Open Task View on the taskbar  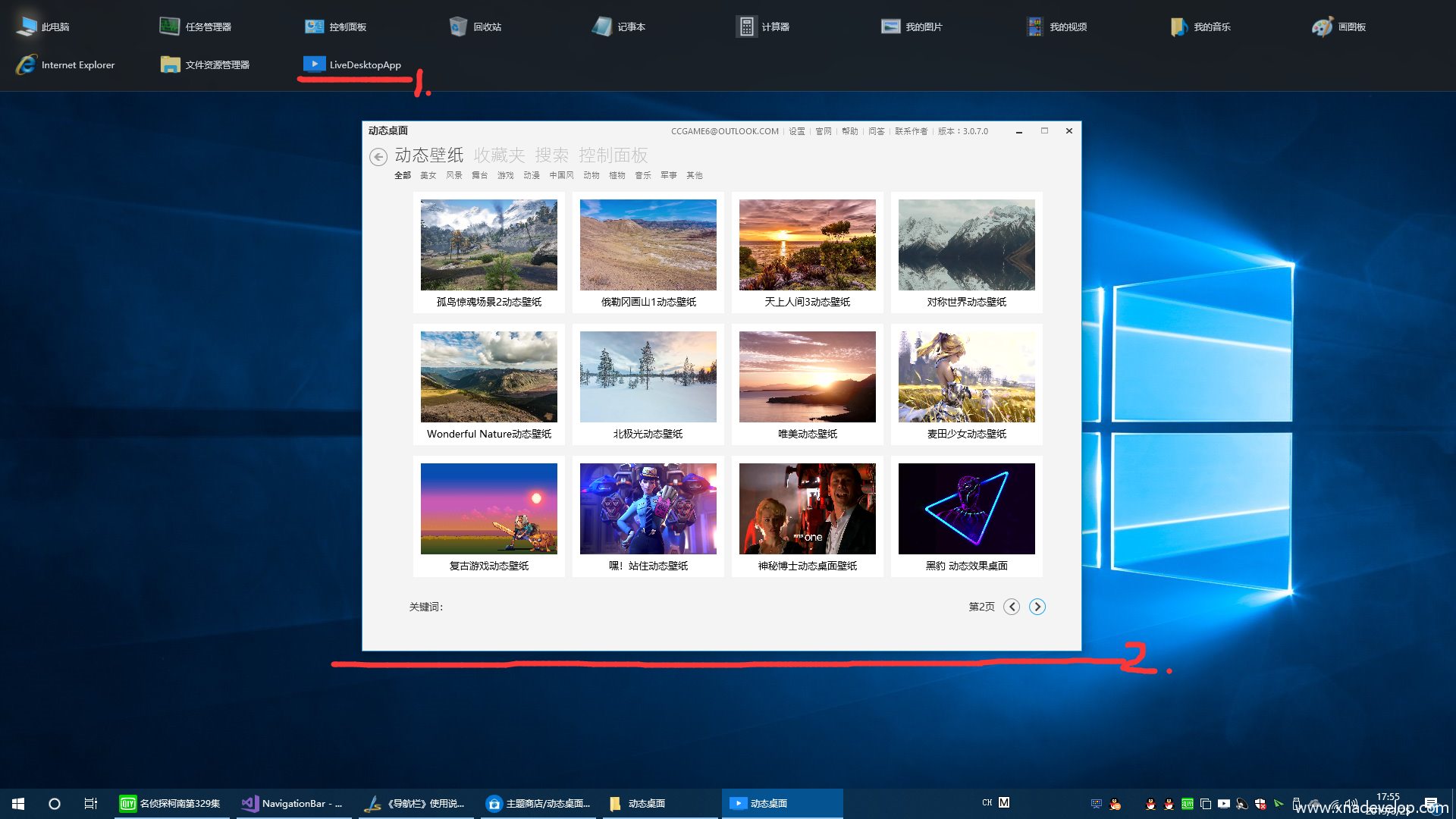coord(90,803)
